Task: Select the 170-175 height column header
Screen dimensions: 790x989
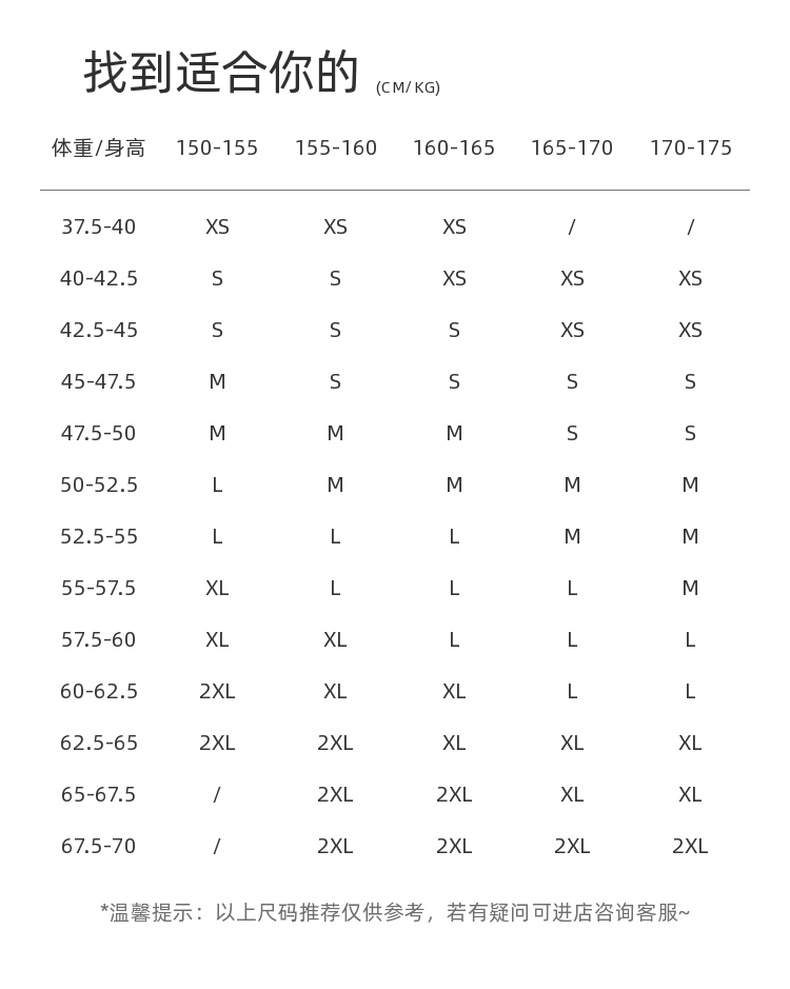Action: coord(690,149)
